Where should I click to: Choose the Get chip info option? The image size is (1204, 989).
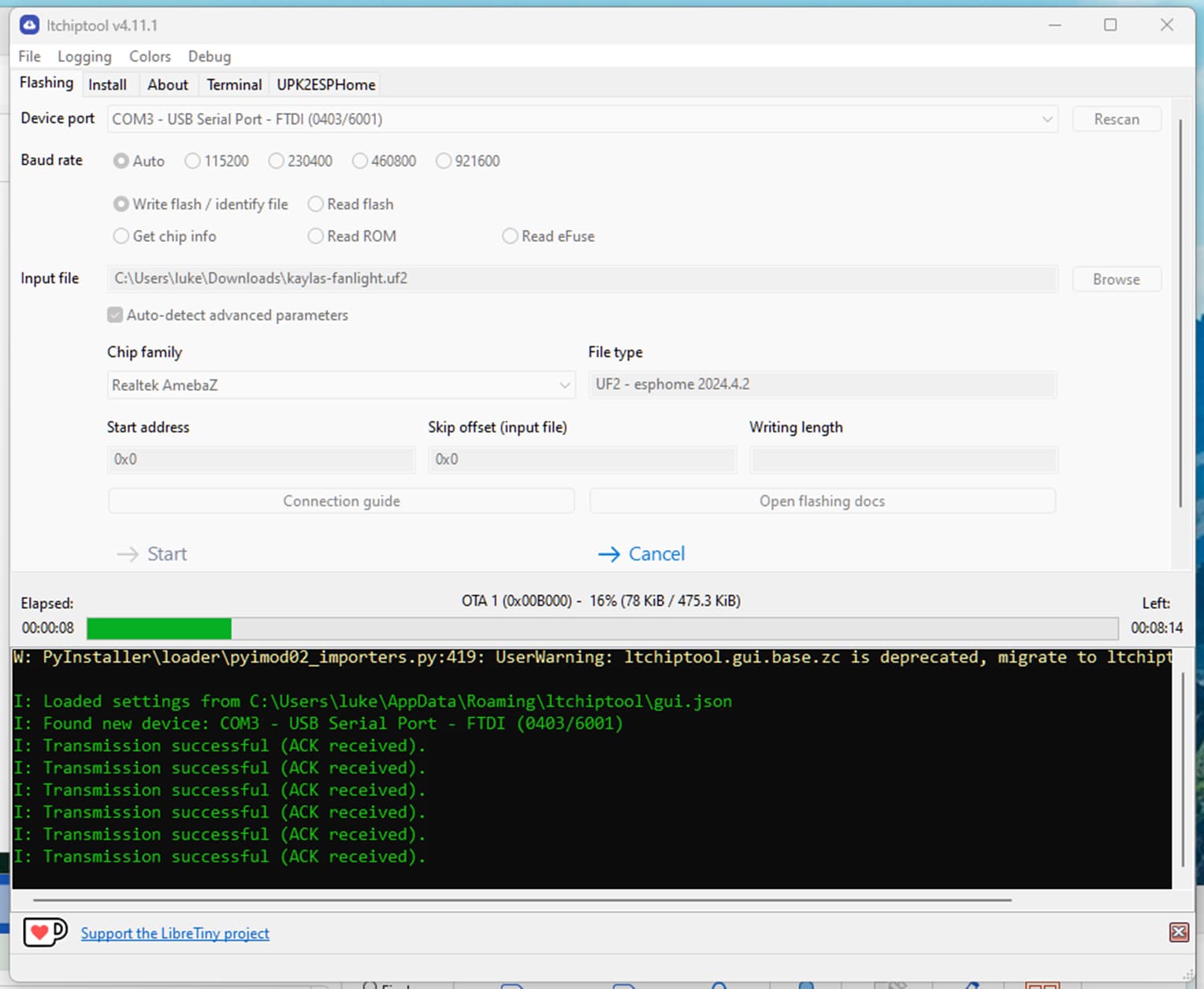165,236
